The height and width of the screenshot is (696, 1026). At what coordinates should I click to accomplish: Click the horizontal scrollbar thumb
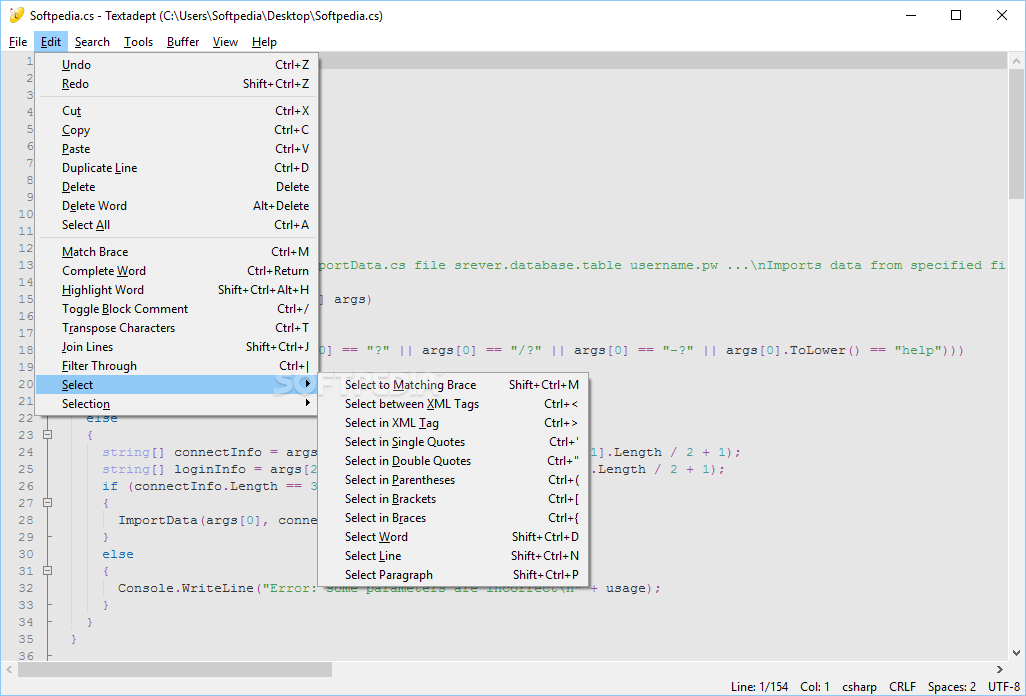(x=175, y=670)
